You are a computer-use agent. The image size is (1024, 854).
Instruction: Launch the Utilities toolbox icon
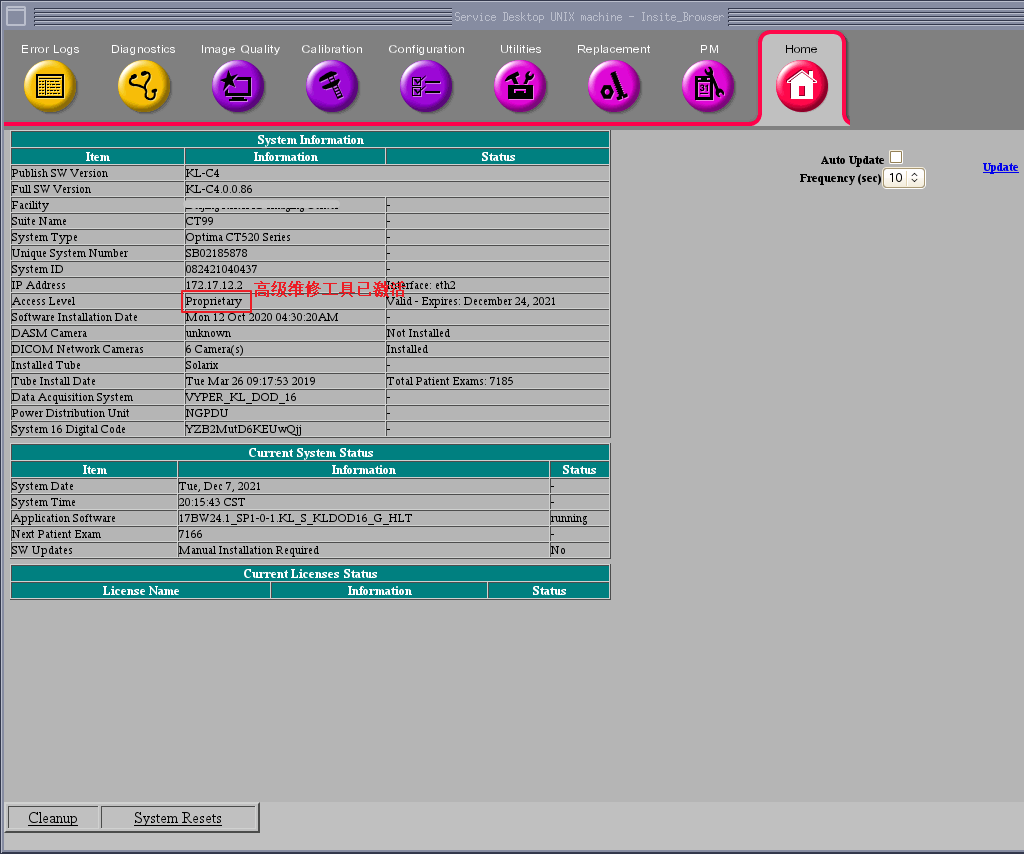click(x=520, y=87)
